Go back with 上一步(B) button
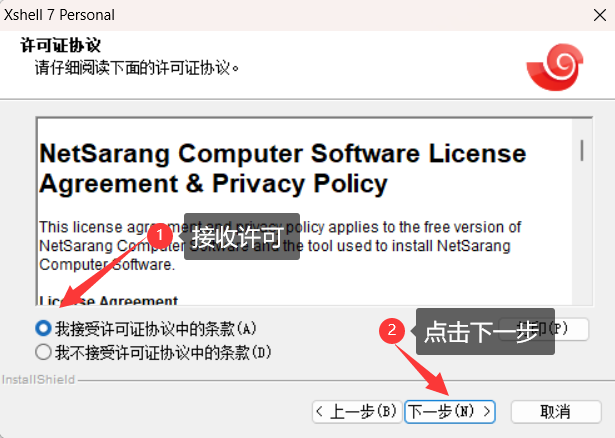This screenshot has height=438, width=615. point(357,412)
